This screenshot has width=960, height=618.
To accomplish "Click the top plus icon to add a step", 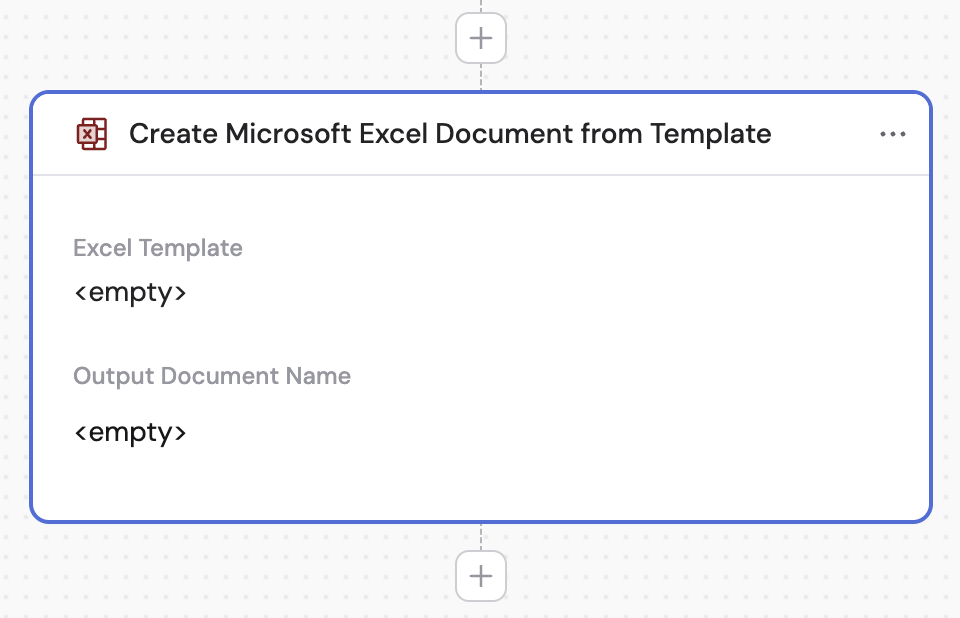I will click(481, 37).
